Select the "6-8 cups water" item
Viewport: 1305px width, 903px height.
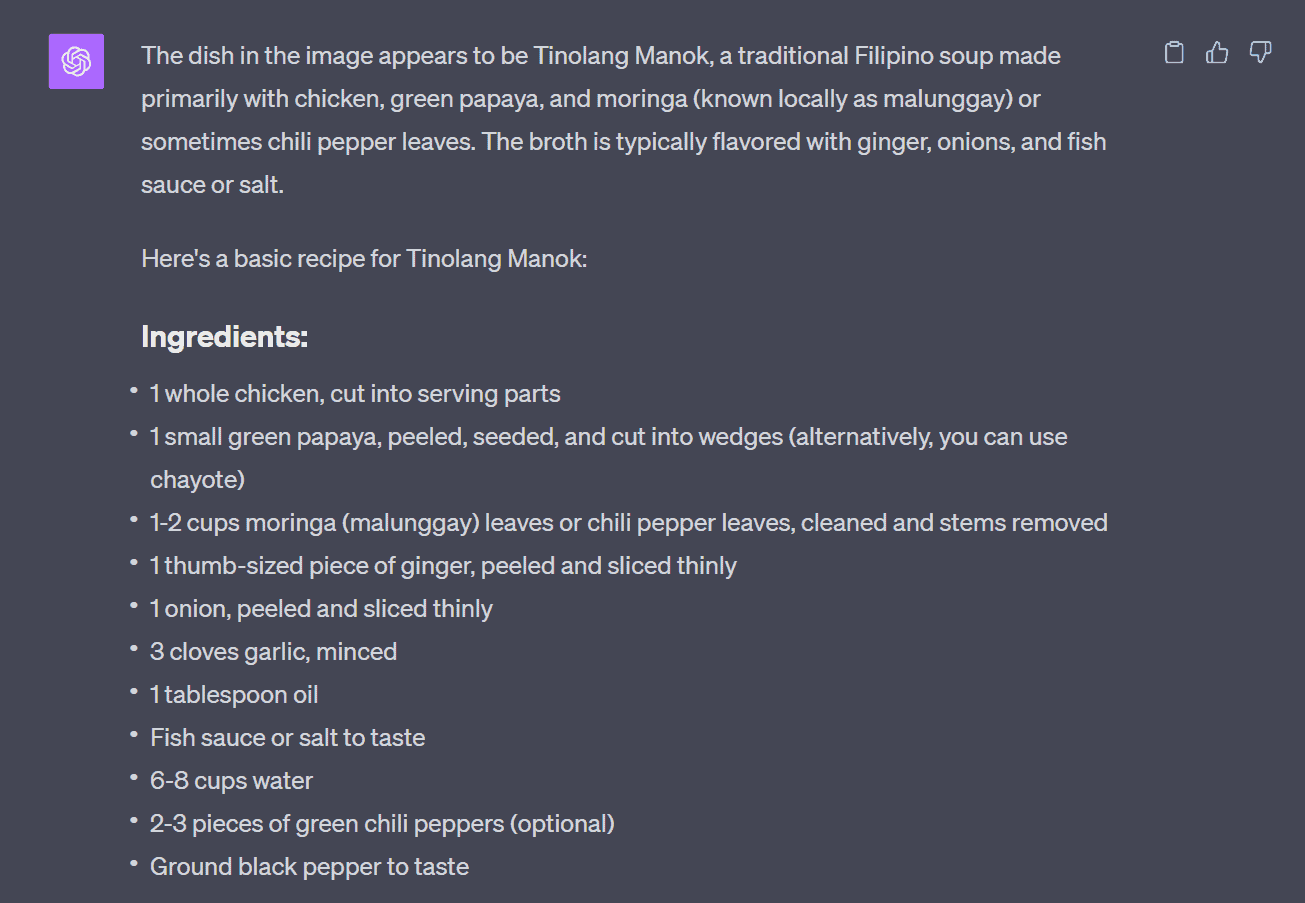pos(231,781)
